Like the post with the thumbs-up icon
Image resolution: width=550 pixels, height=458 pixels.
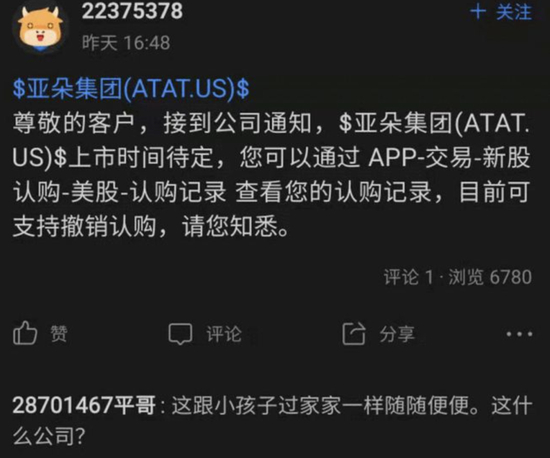(x=25, y=333)
